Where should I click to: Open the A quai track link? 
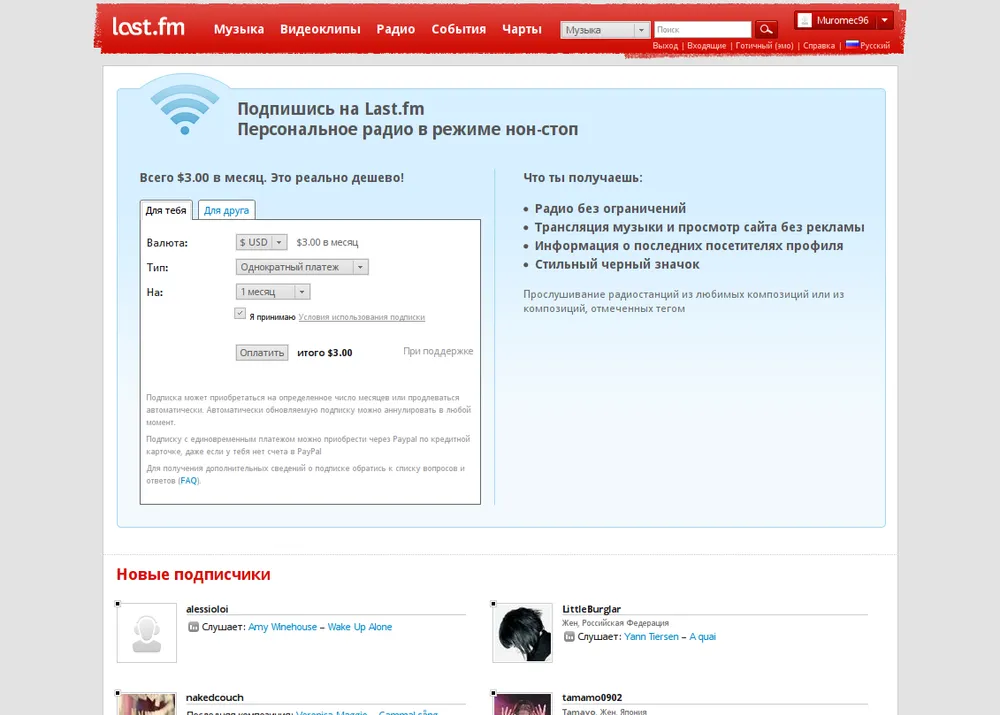coord(703,637)
